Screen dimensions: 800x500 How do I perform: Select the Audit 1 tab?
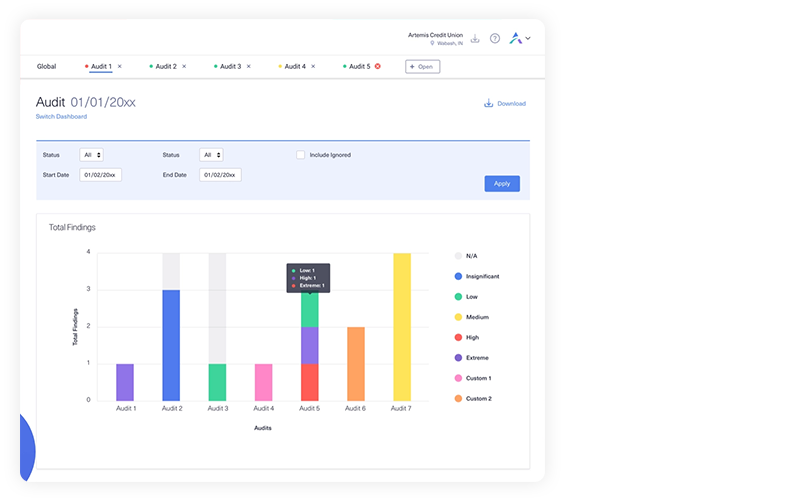click(101, 66)
